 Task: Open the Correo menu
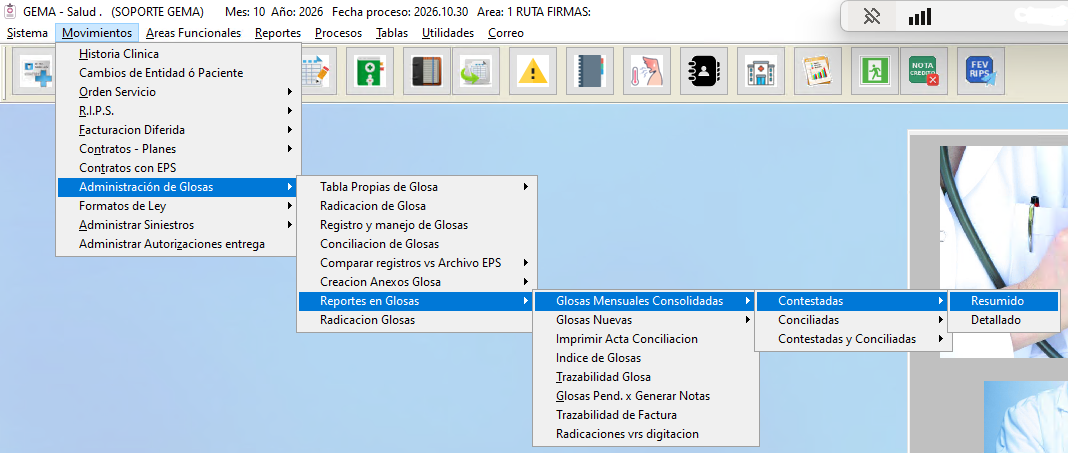point(506,33)
